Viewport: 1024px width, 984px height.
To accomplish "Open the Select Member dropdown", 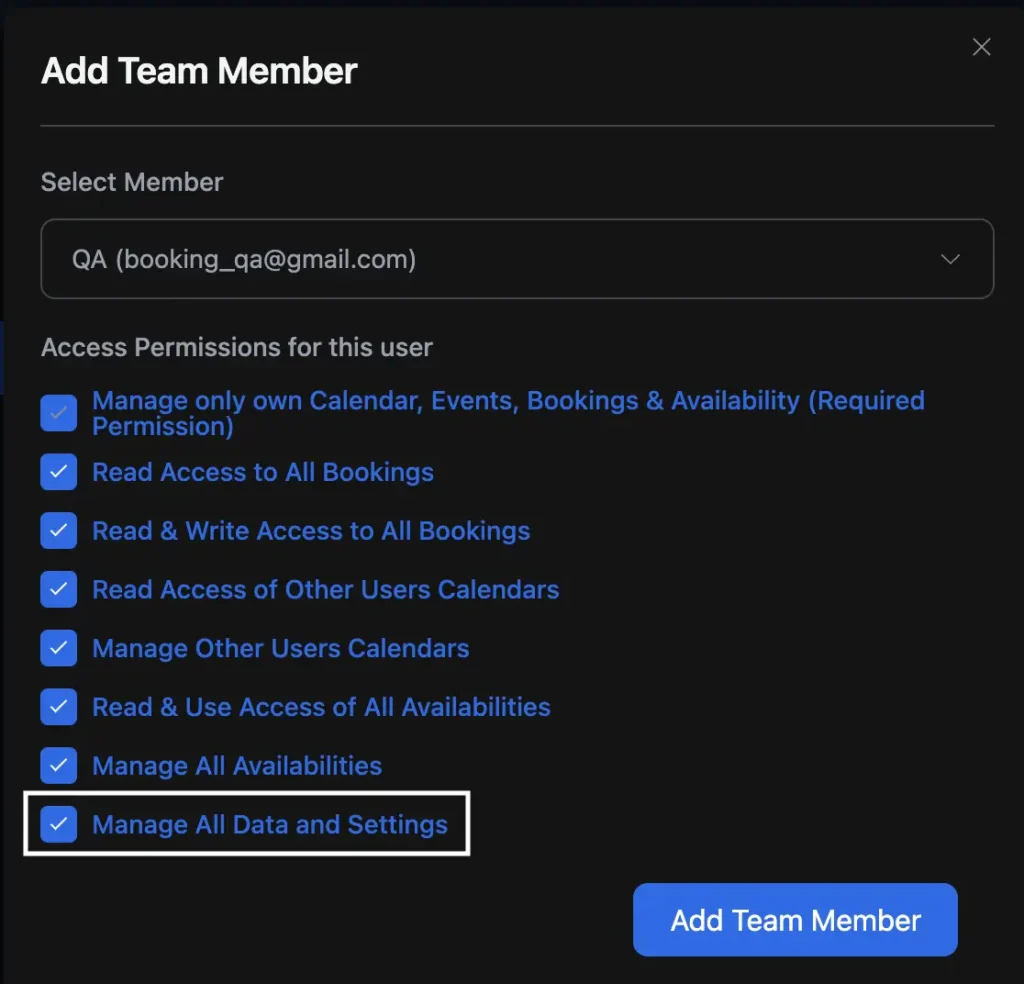I will [517, 258].
